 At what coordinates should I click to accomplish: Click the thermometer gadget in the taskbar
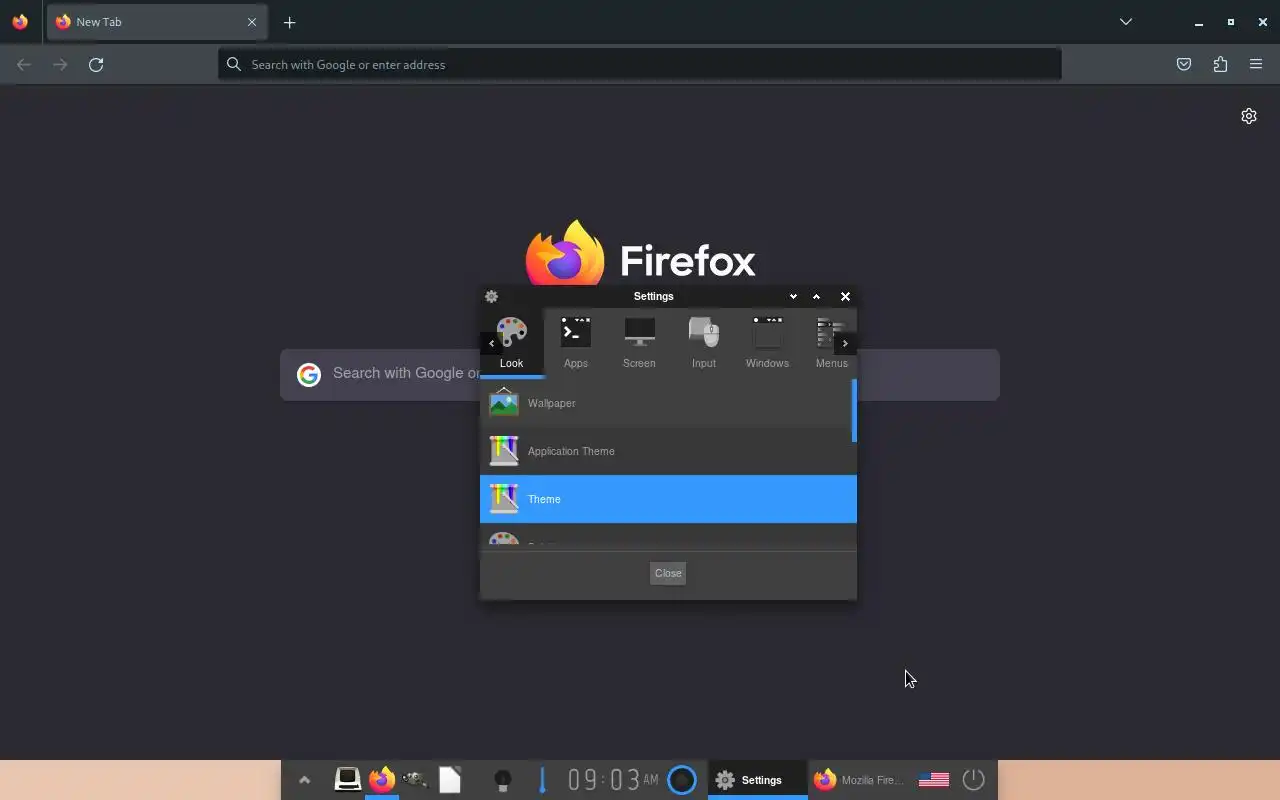pos(542,780)
